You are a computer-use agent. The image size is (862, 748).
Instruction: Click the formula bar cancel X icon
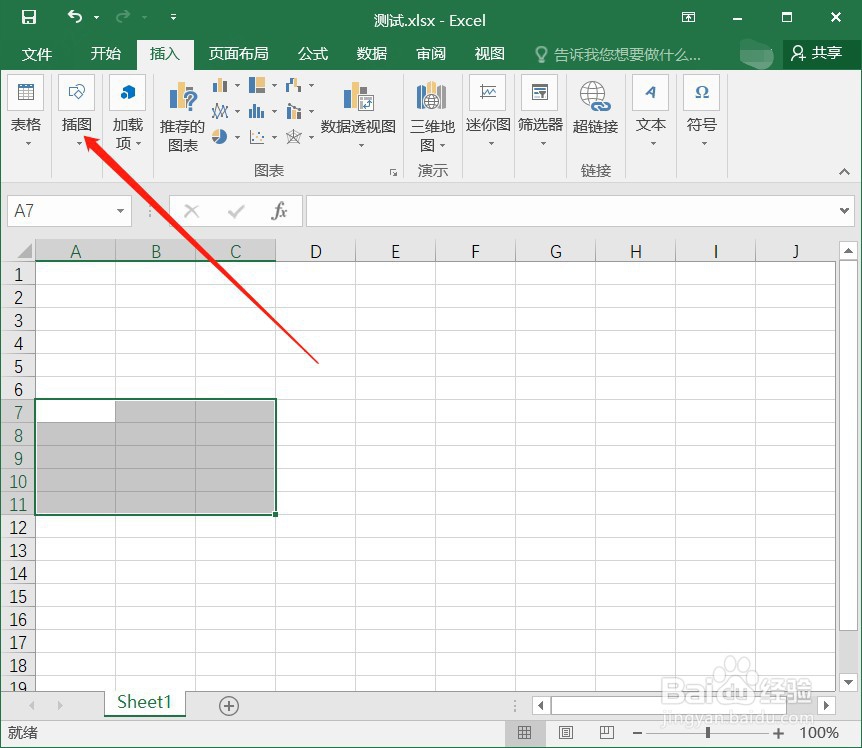pyautogui.click(x=191, y=211)
